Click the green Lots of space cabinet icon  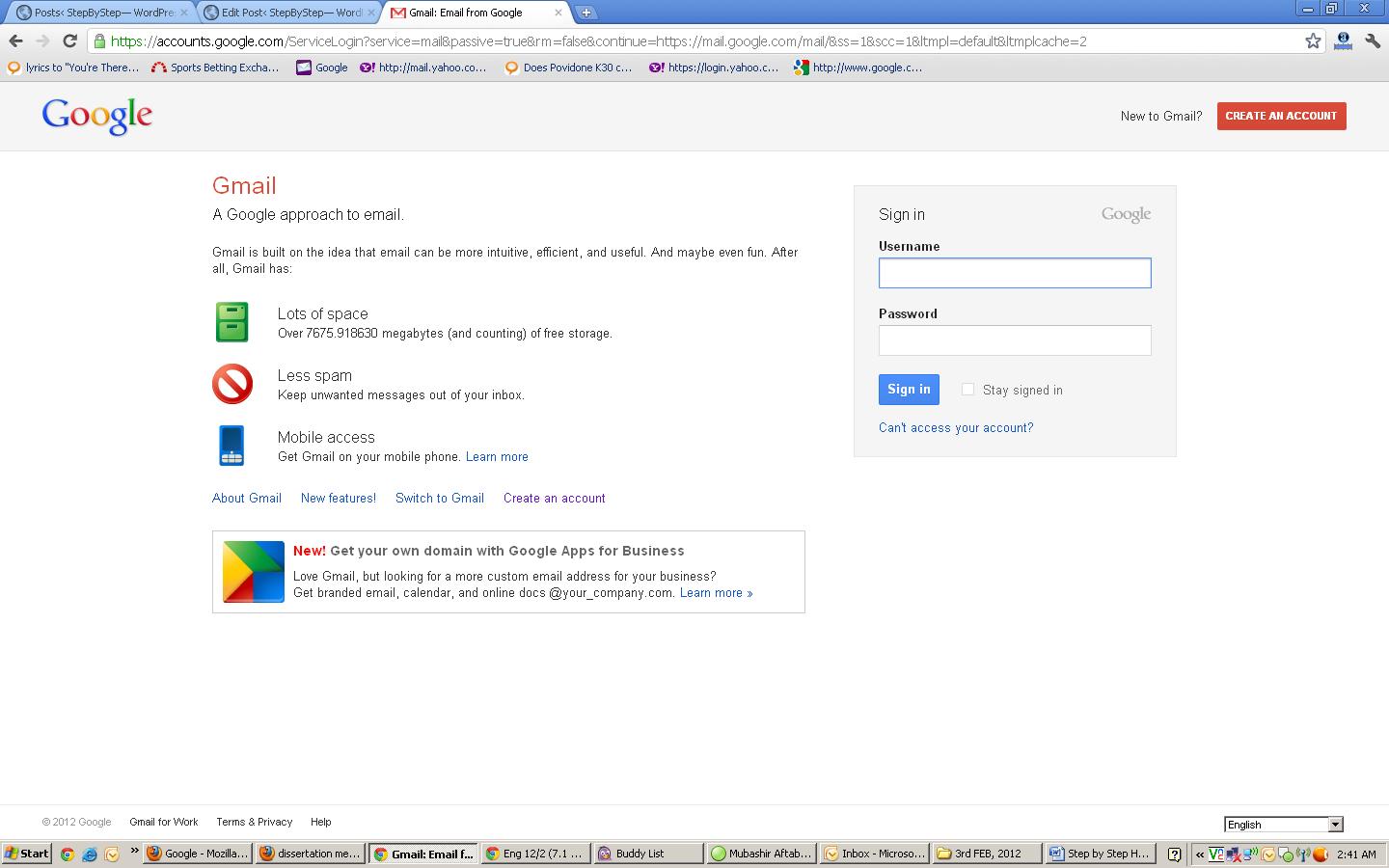[x=231, y=322]
